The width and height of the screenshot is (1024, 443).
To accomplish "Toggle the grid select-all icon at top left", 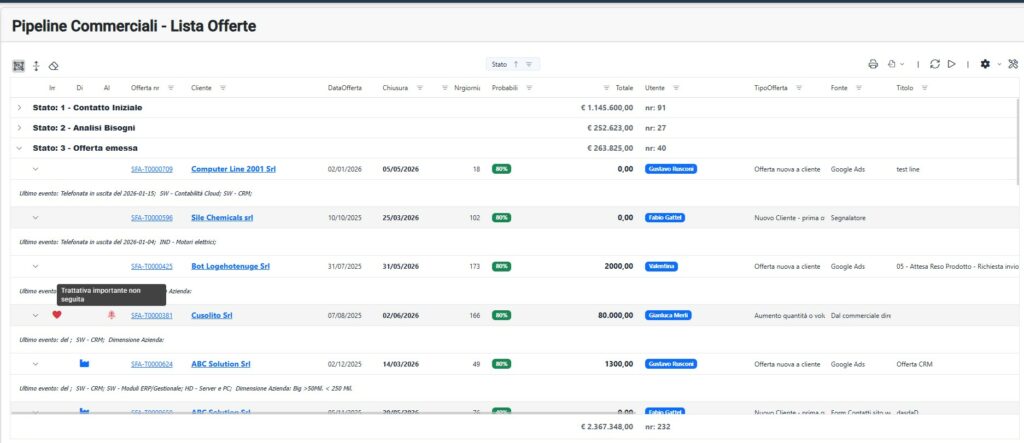I will coord(19,66).
